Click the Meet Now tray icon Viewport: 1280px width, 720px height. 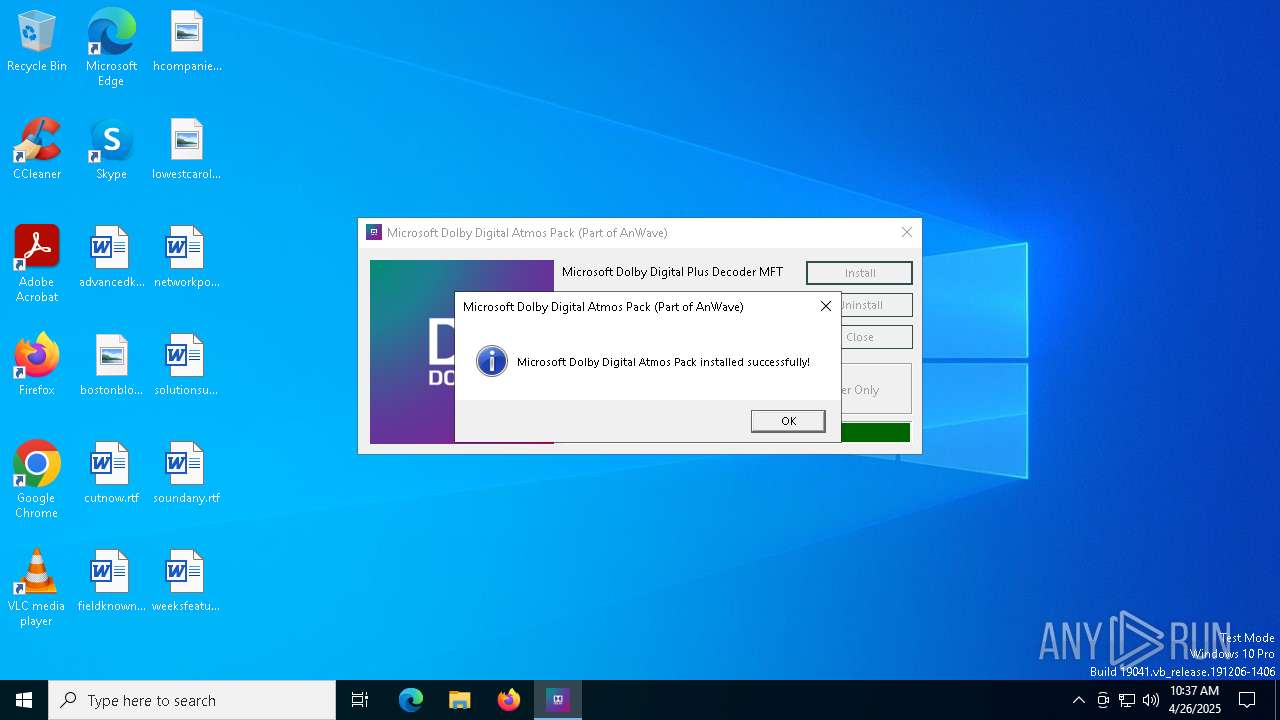(1103, 700)
